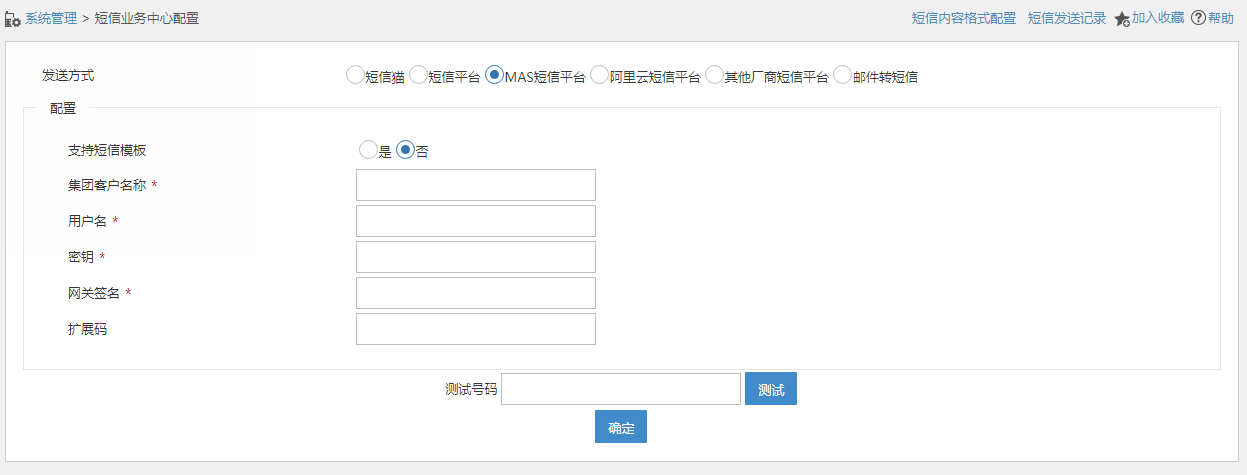Open the 短信发送记录 link
Viewport: 1247px width, 475px height.
[x=1067, y=18]
